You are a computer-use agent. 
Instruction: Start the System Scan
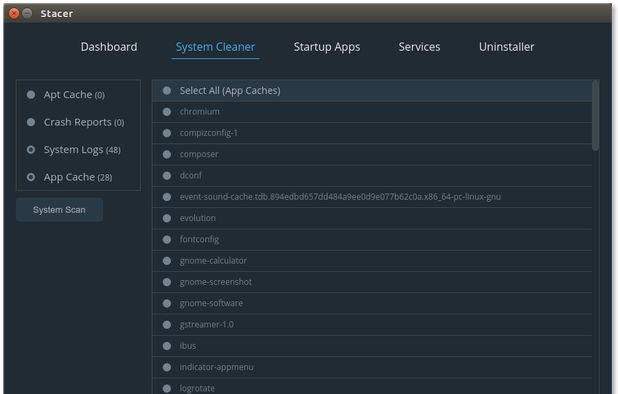tap(60, 210)
